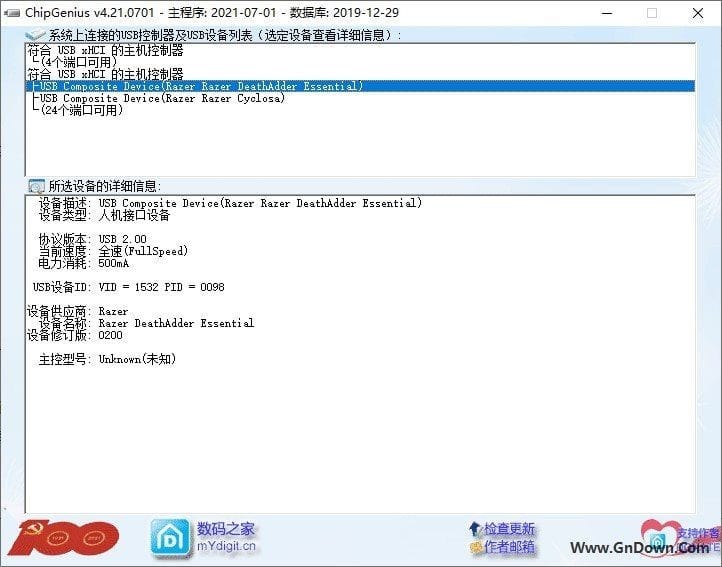The height and width of the screenshot is (567, 722).
Task: Open 检查更新 link
Action: (x=509, y=529)
